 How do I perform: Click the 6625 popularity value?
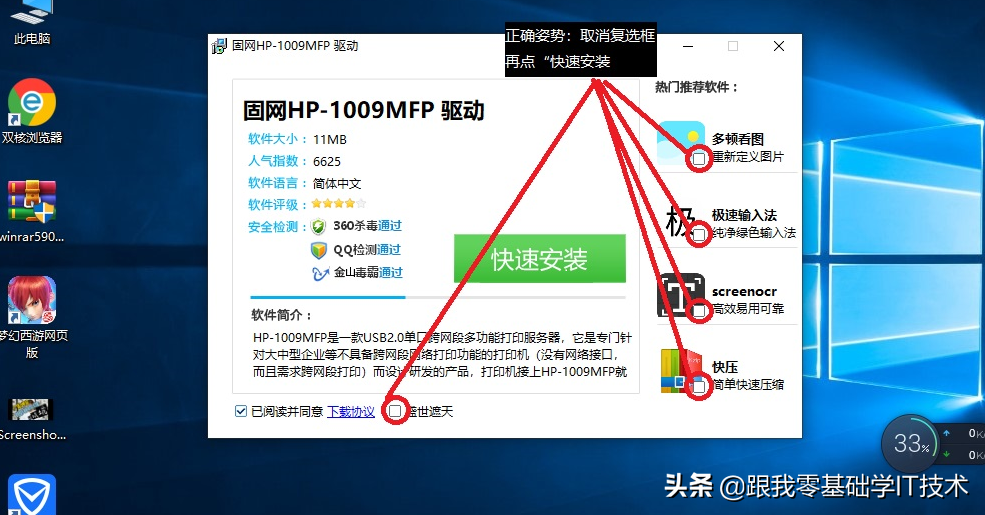[327, 161]
